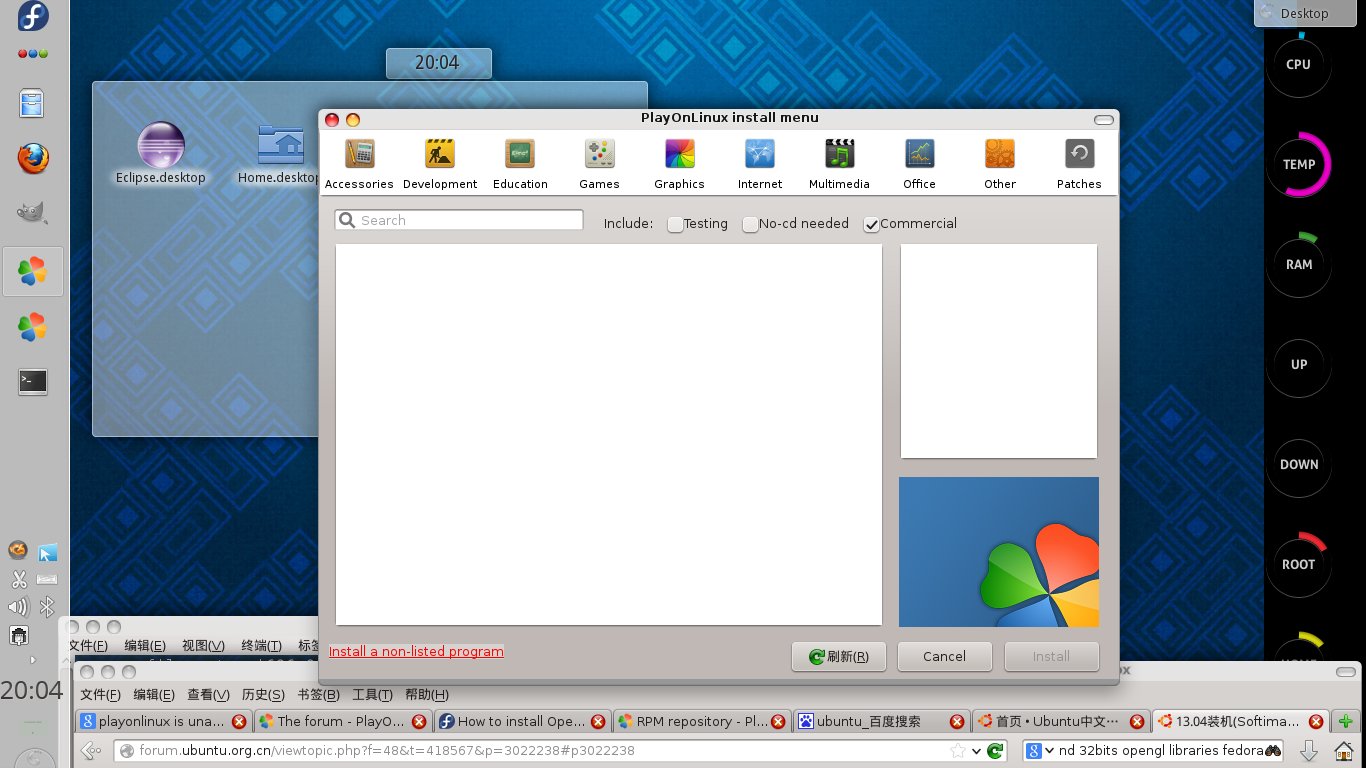Open the Other category

(1000, 164)
